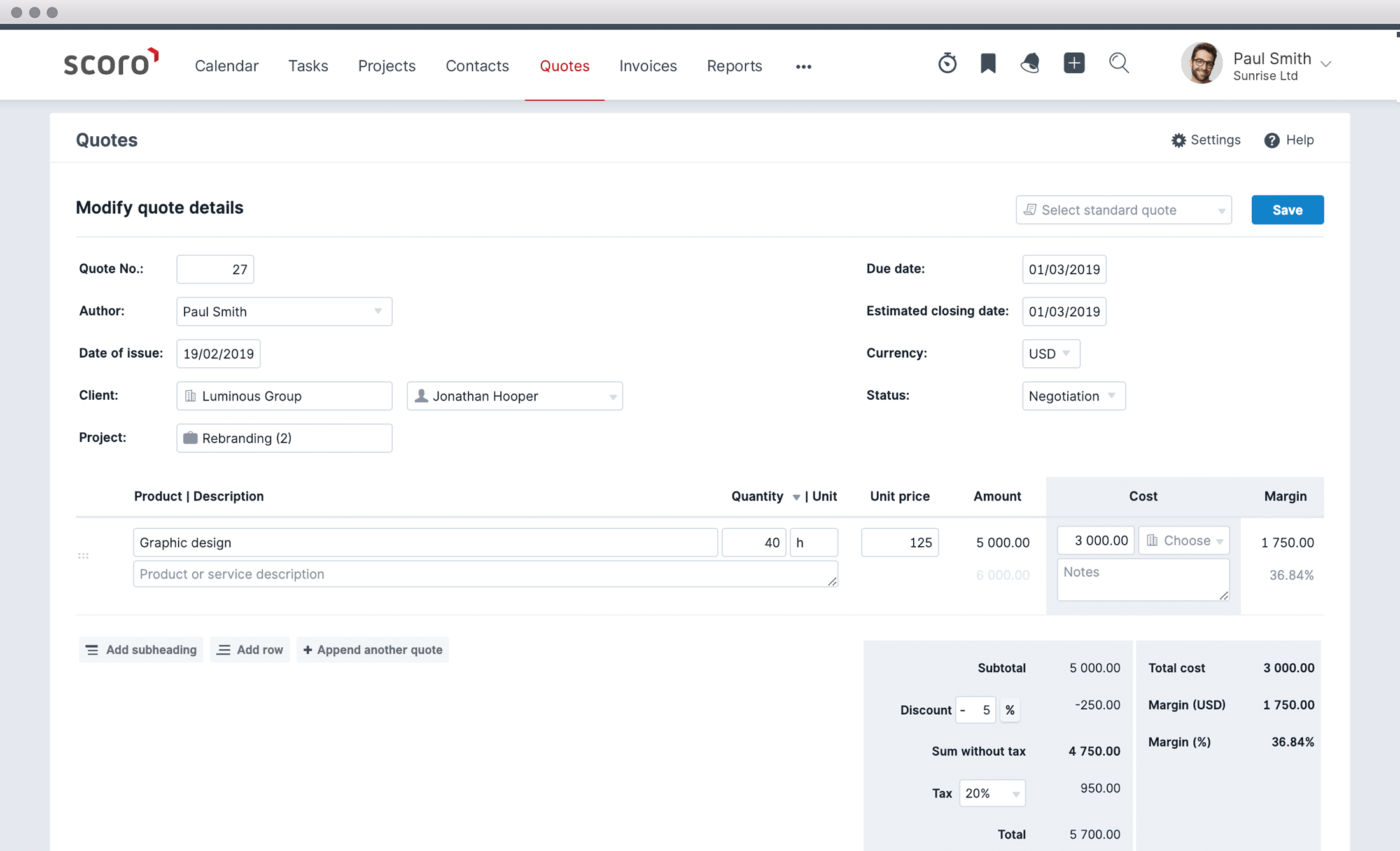Image resolution: width=1400 pixels, height=851 pixels.
Task: Click the Luminous Group client field
Action: coord(284,396)
